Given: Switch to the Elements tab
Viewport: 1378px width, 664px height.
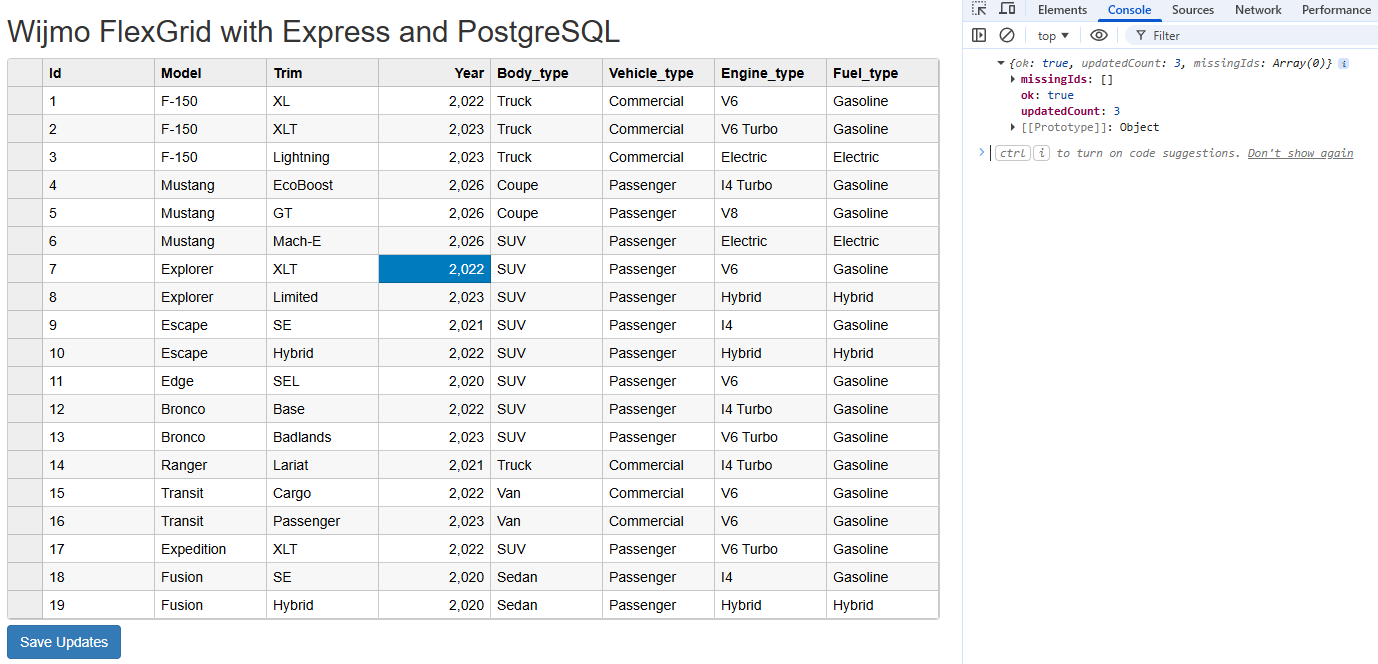Looking at the screenshot, I should tap(1062, 9).
